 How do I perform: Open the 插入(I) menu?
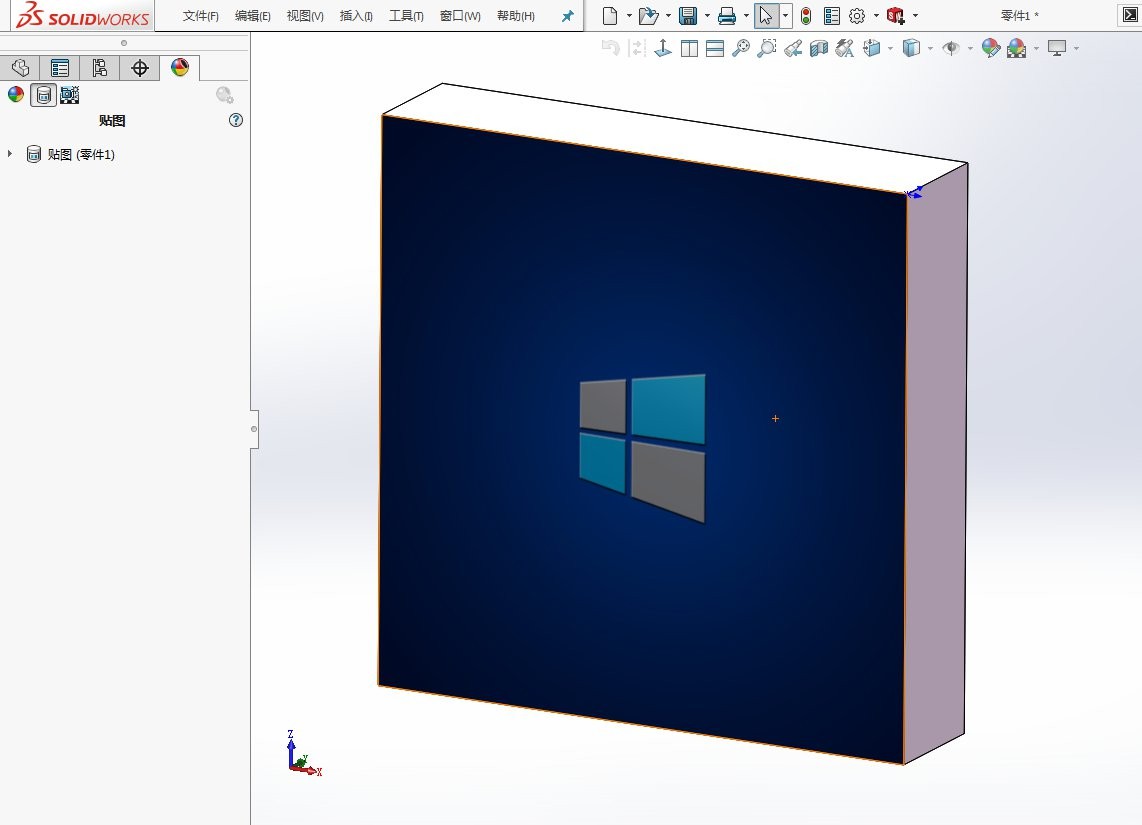pos(356,16)
